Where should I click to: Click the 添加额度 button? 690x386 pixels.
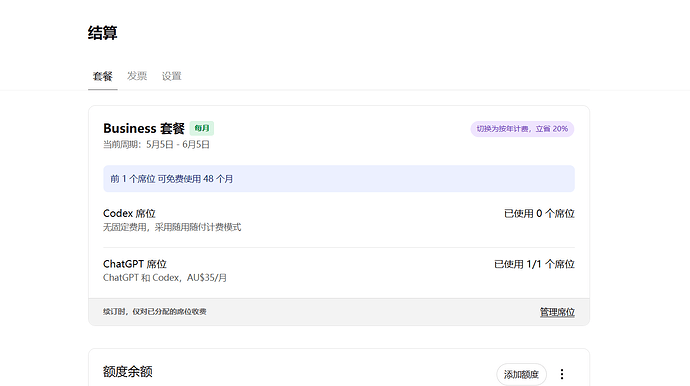coord(521,375)
